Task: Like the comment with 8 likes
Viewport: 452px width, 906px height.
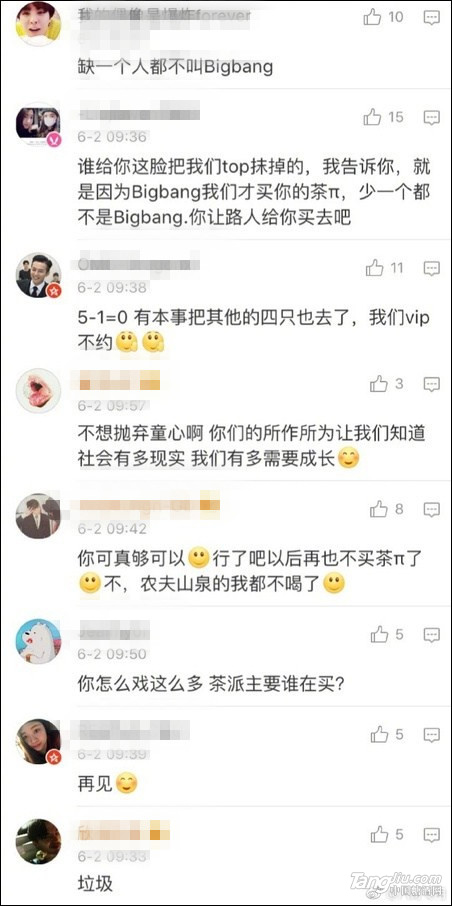Action: point(379,509)
